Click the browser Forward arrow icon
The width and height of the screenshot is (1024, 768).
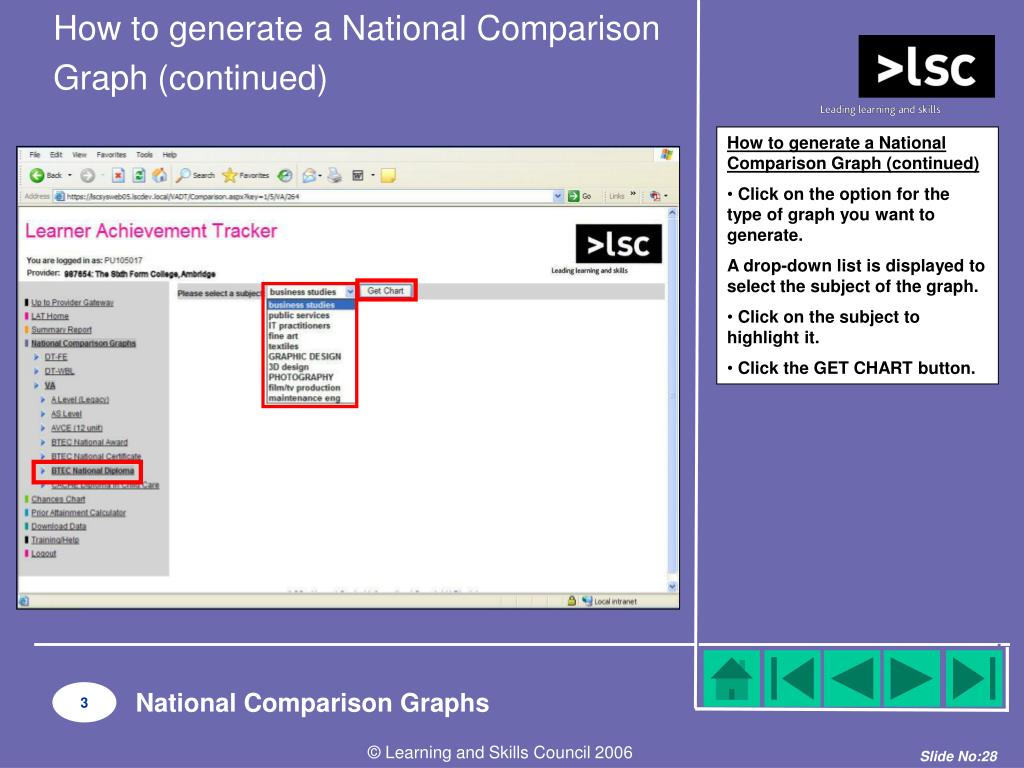88,175
